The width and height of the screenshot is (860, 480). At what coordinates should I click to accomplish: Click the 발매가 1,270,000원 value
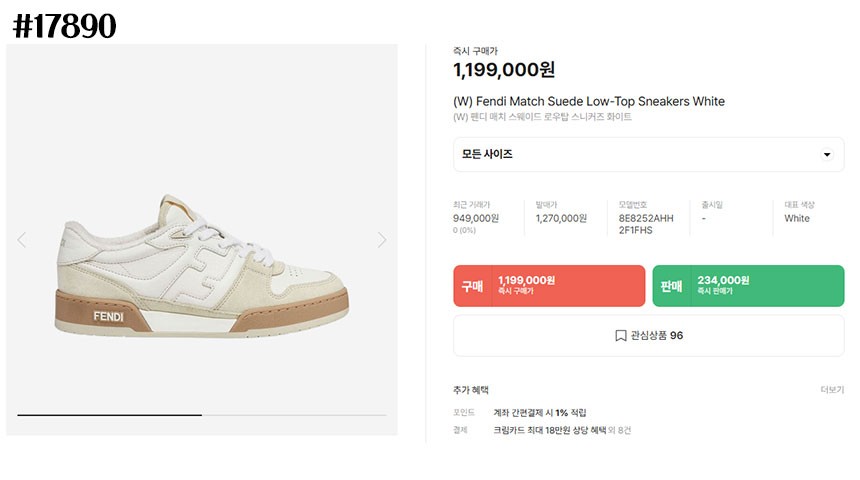click(x=561, y=218)
